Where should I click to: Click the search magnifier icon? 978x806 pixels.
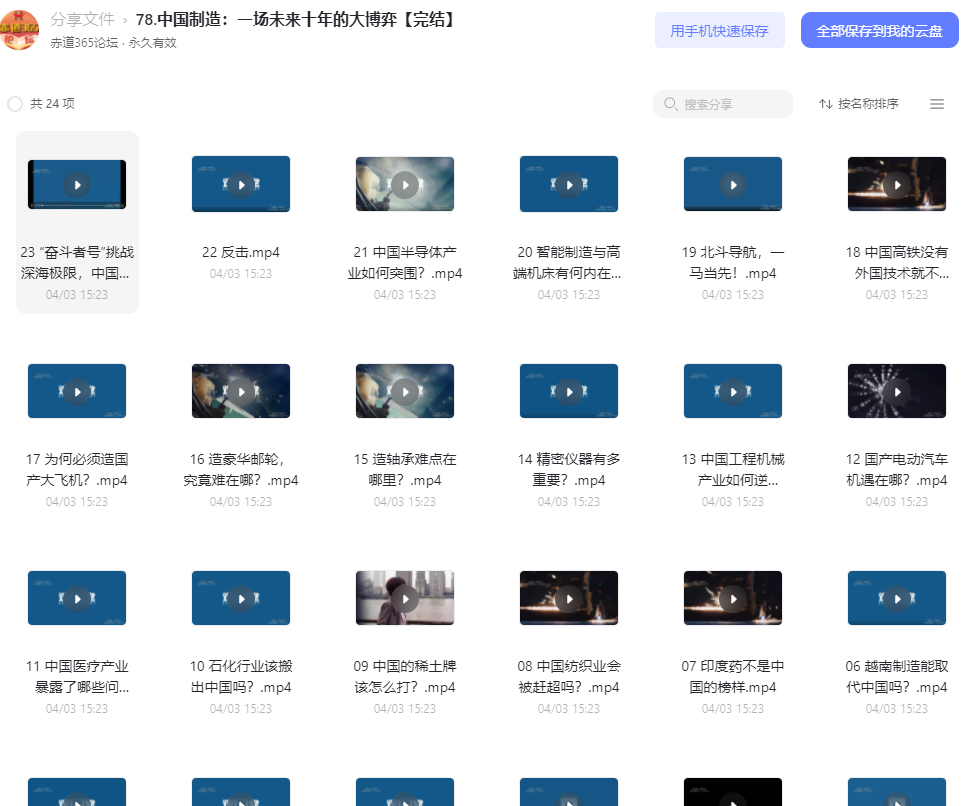click(x=671, y=104)
